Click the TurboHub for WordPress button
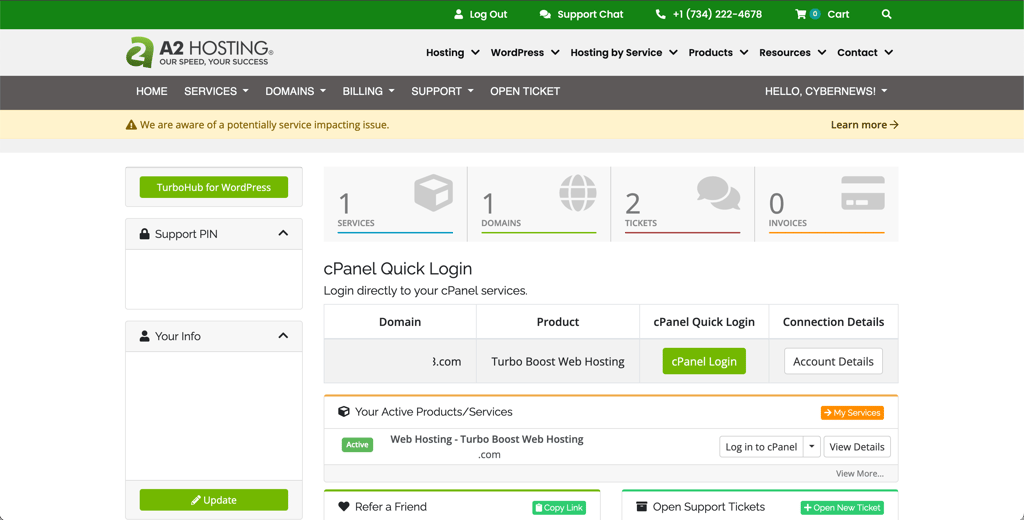1024x520 pixels. 214,187
